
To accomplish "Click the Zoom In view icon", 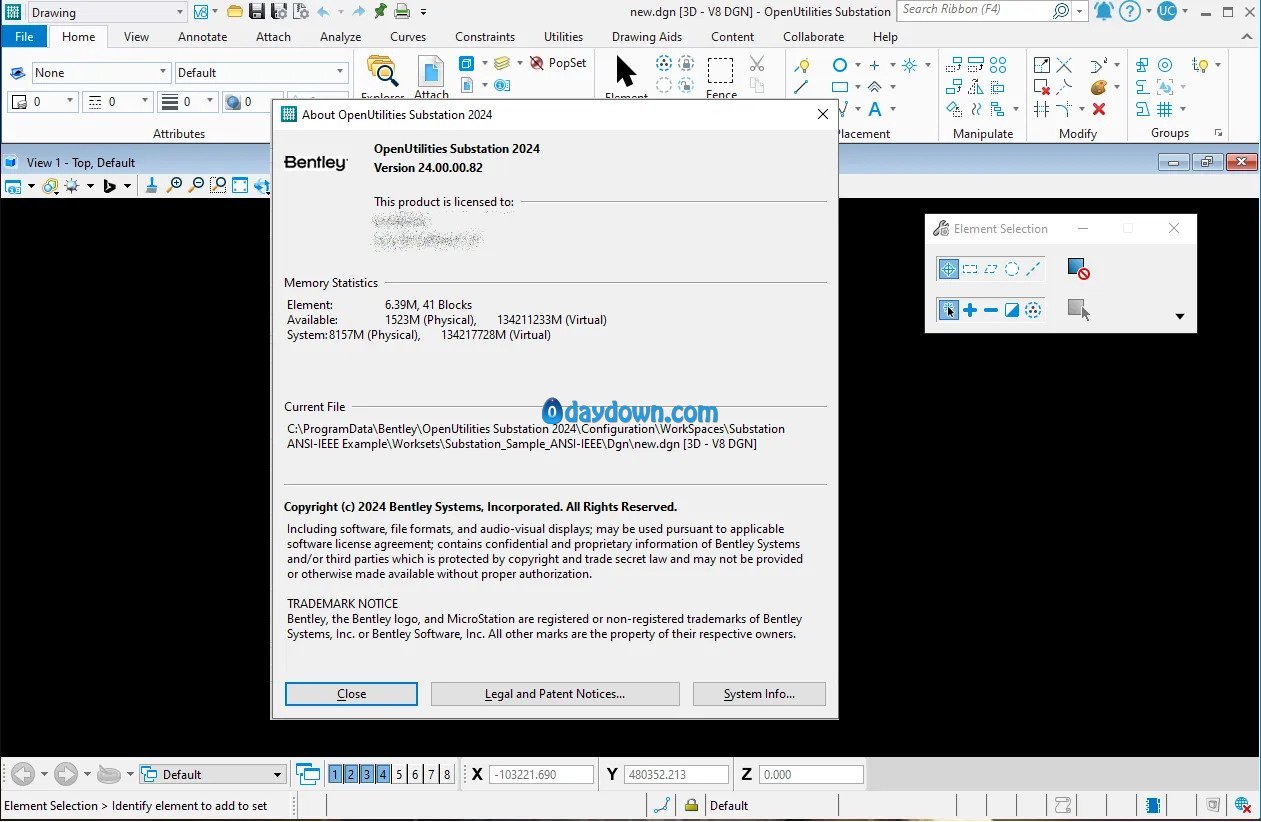I will click(x=176, y=185).
